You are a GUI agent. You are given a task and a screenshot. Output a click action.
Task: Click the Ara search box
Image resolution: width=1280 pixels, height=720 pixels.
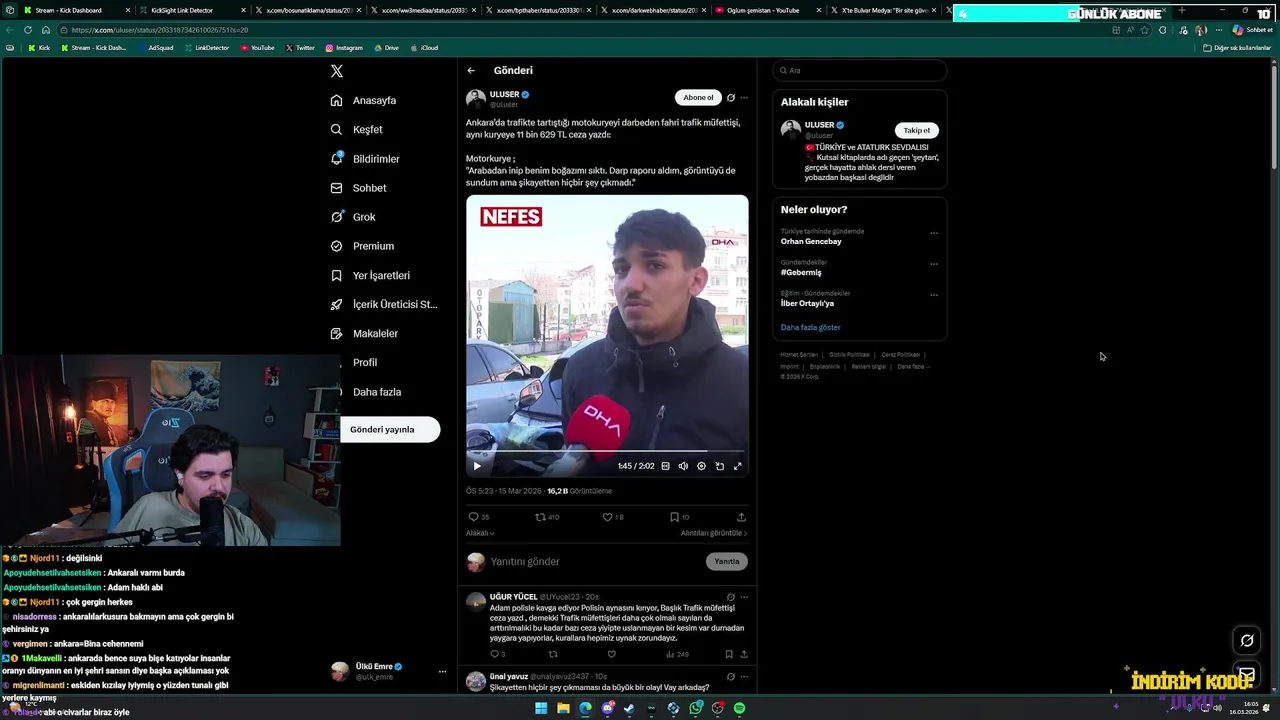(859, 71)
